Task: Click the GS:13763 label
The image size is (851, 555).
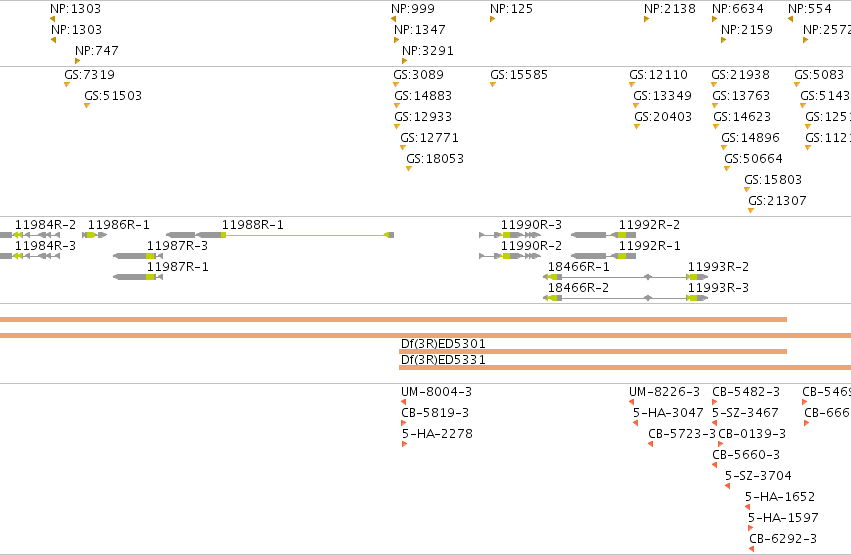Action: pos(741,96)
